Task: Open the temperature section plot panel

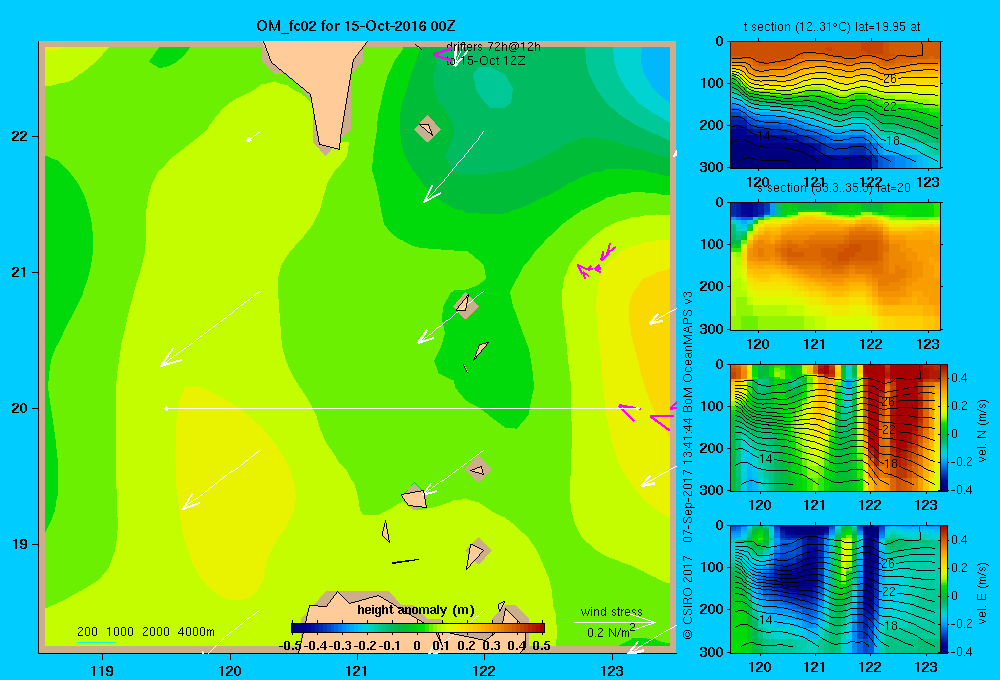Action: pos(835,104)
